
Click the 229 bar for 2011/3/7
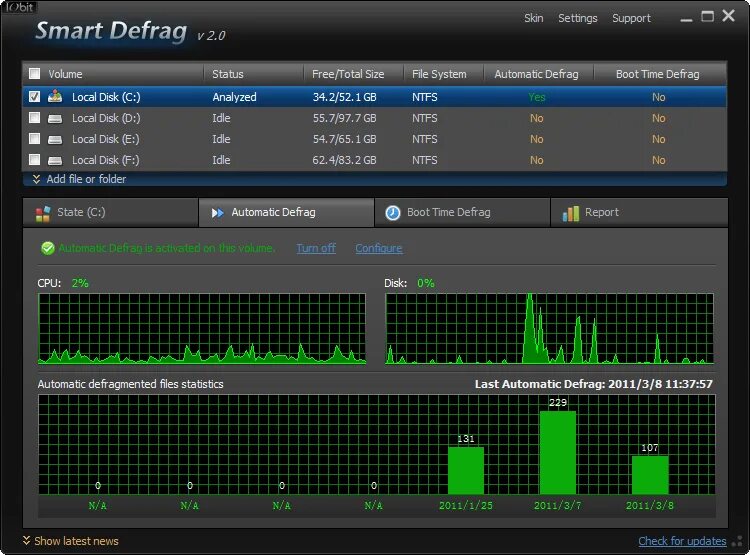[558, 452]
